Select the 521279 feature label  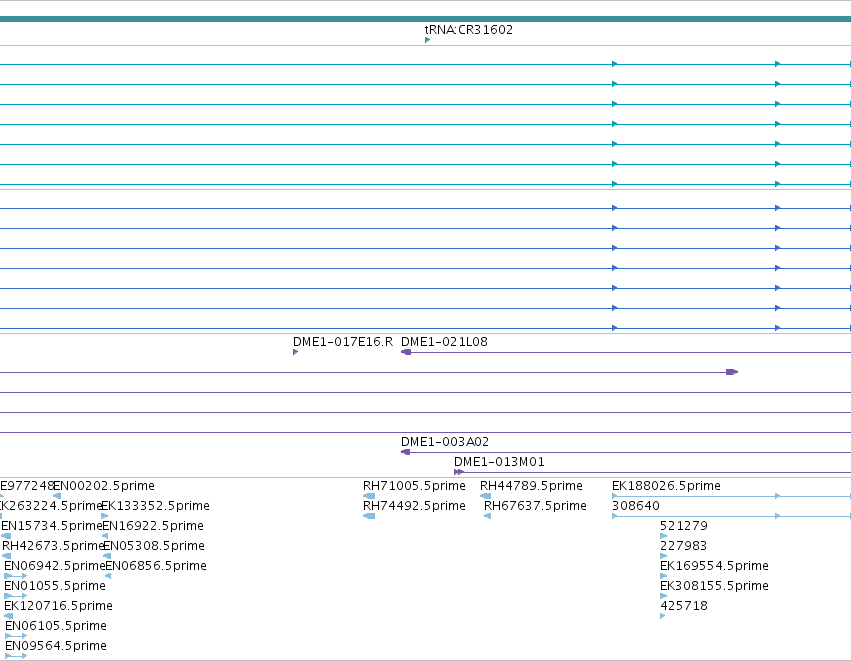[x=684, y=525]
